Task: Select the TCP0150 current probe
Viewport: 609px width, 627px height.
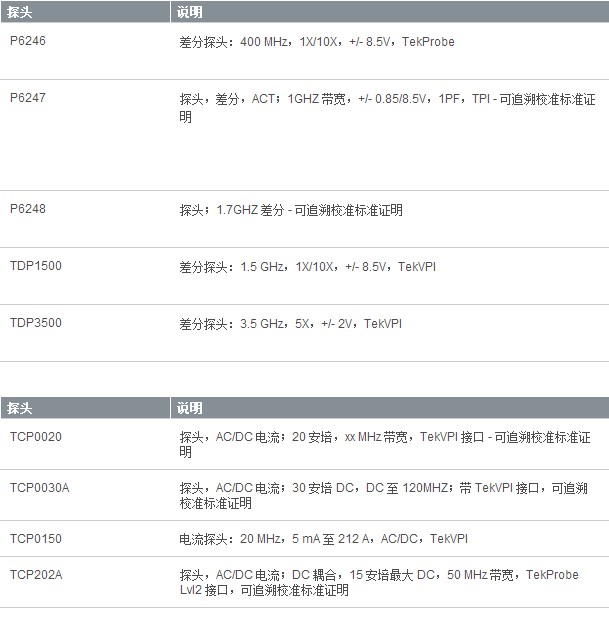Action: click(x=36, y=539)
